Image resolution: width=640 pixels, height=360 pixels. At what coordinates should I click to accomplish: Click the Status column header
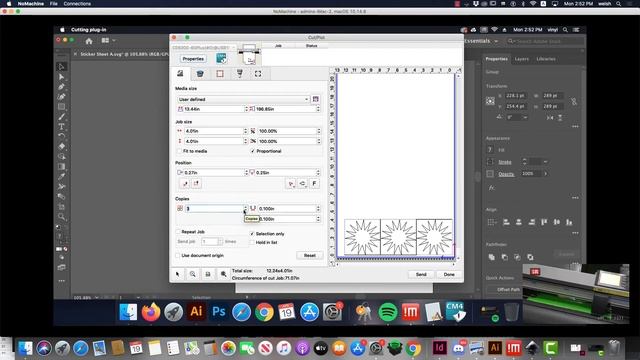(311, 46)
